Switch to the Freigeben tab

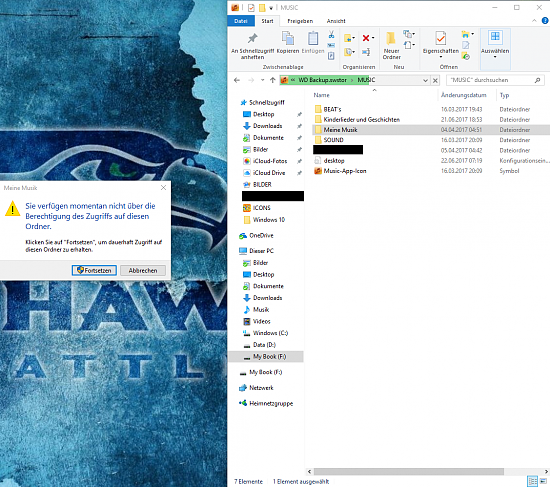tap(300, 21)
